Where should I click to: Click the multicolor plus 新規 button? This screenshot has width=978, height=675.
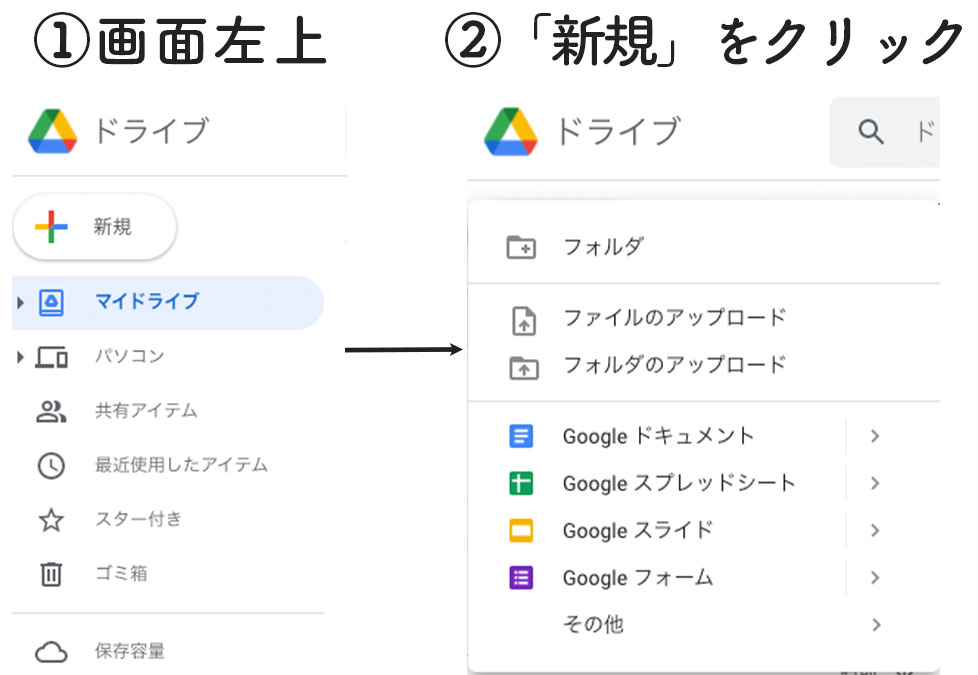[x=95, y=226]
